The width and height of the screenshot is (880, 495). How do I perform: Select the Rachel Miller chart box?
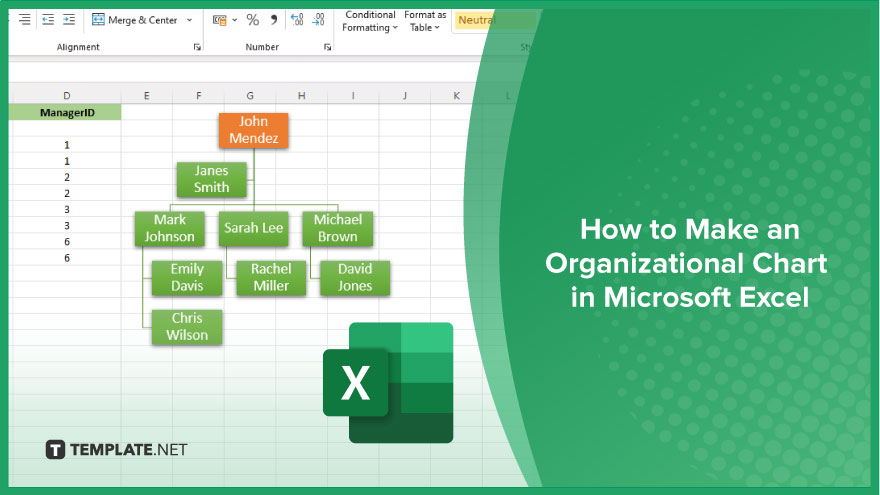[x=271, y=278]
